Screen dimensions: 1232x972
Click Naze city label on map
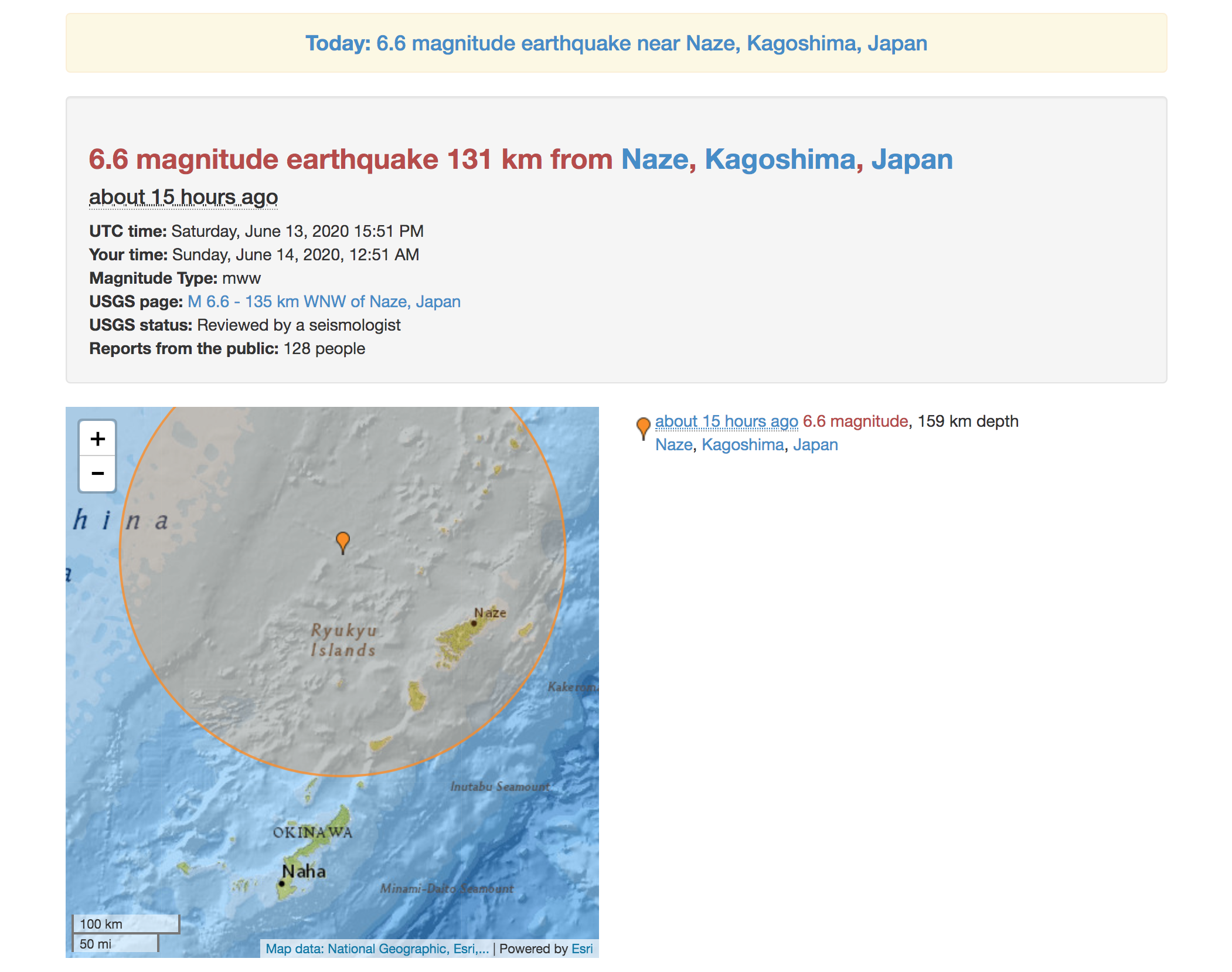coord(490,613)
